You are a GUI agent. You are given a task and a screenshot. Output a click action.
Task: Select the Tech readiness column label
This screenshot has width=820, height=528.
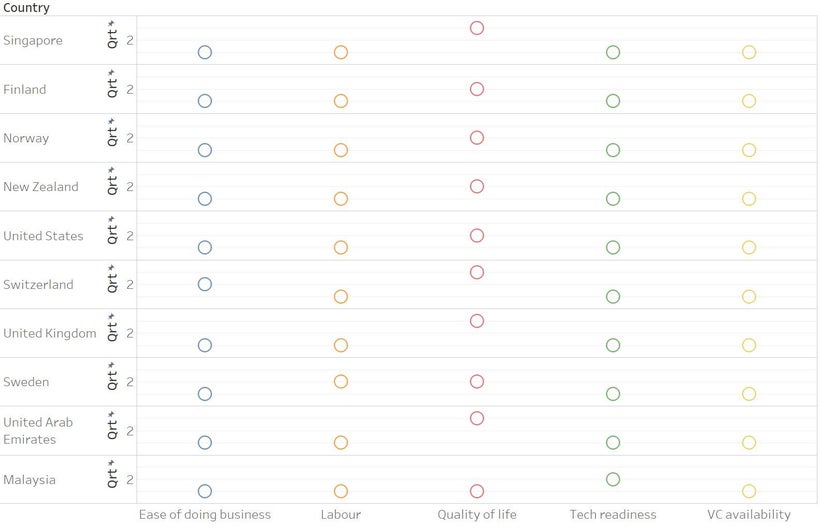(x=613, y=515)
